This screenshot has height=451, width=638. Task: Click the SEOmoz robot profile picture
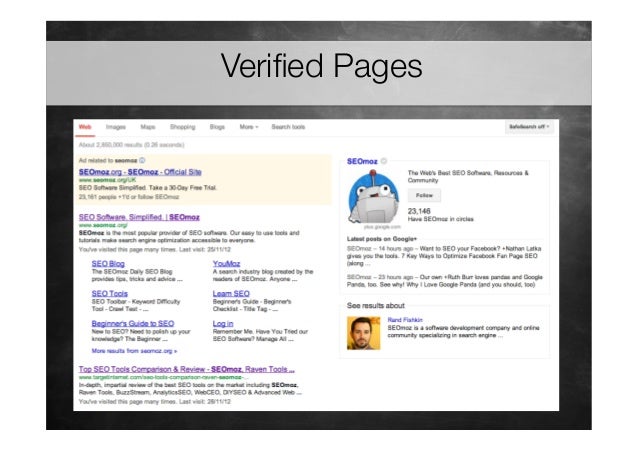(374, 197)
